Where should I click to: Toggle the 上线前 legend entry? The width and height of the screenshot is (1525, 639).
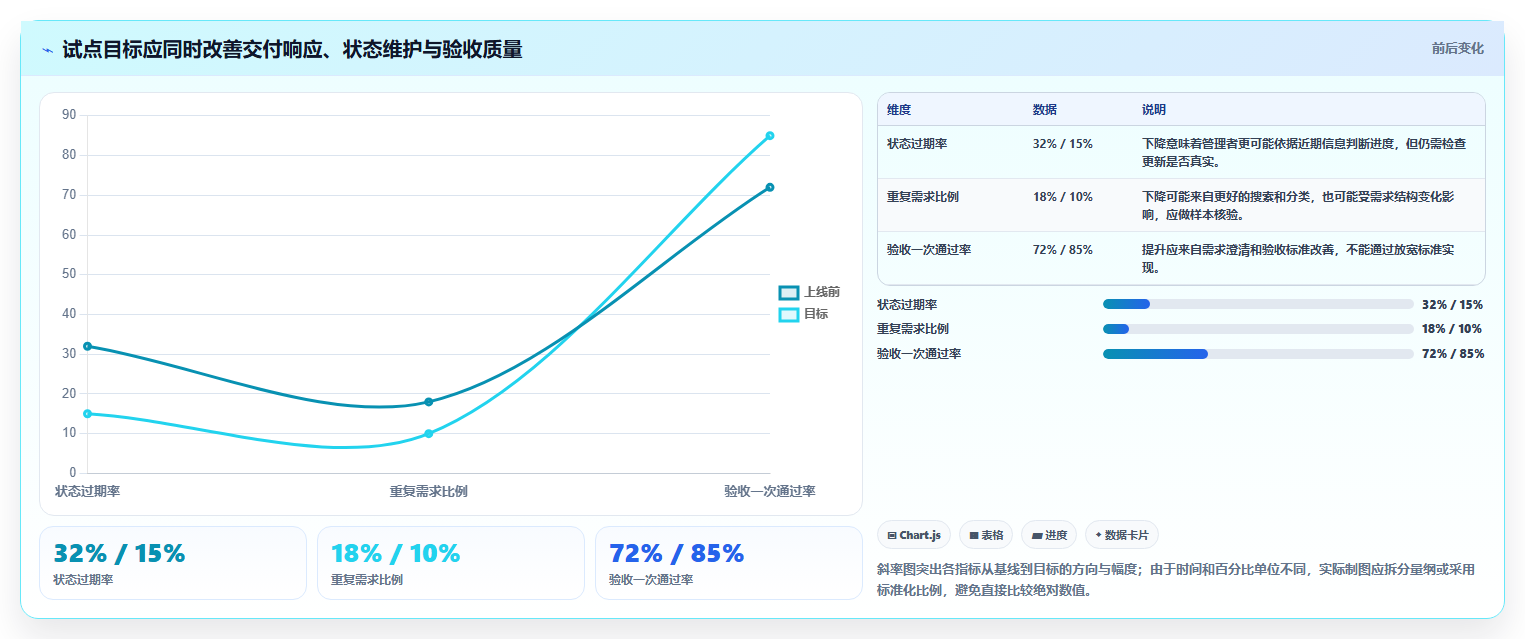pos(809,292)
